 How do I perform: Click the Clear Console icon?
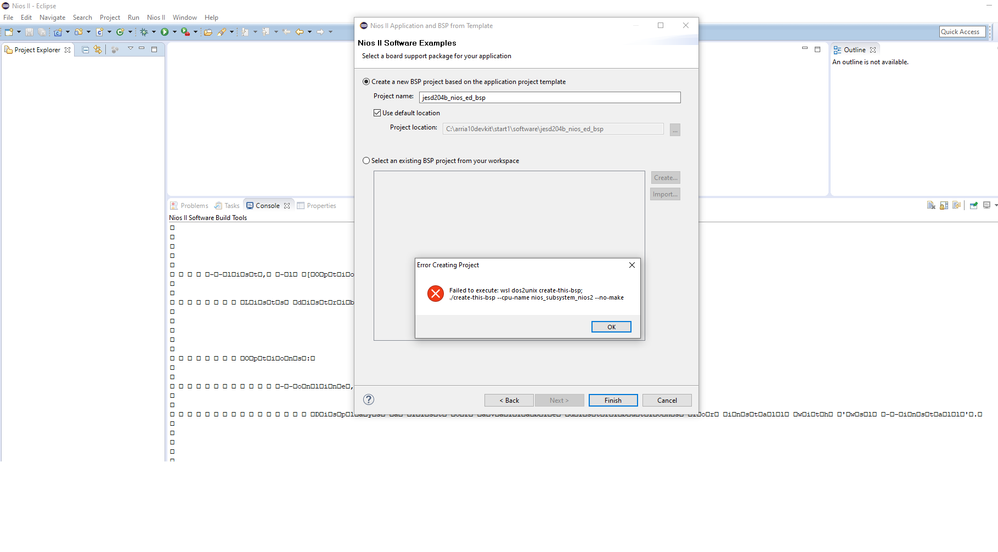coord(931,205)
